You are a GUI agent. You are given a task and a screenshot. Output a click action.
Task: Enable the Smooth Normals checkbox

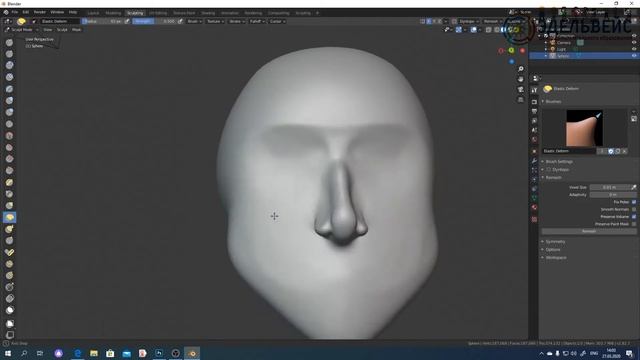pyautogui.click(x=634, y=209)
